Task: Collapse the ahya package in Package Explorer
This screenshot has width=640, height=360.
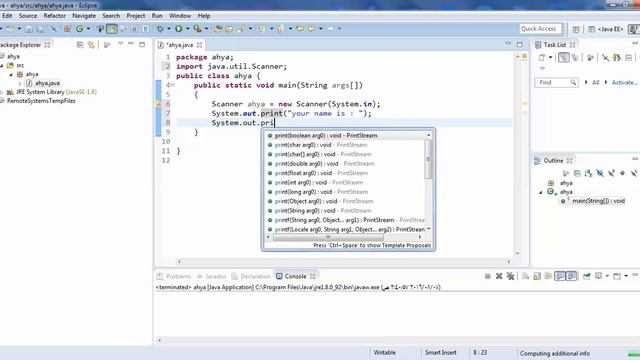Action: click(11, 75)
